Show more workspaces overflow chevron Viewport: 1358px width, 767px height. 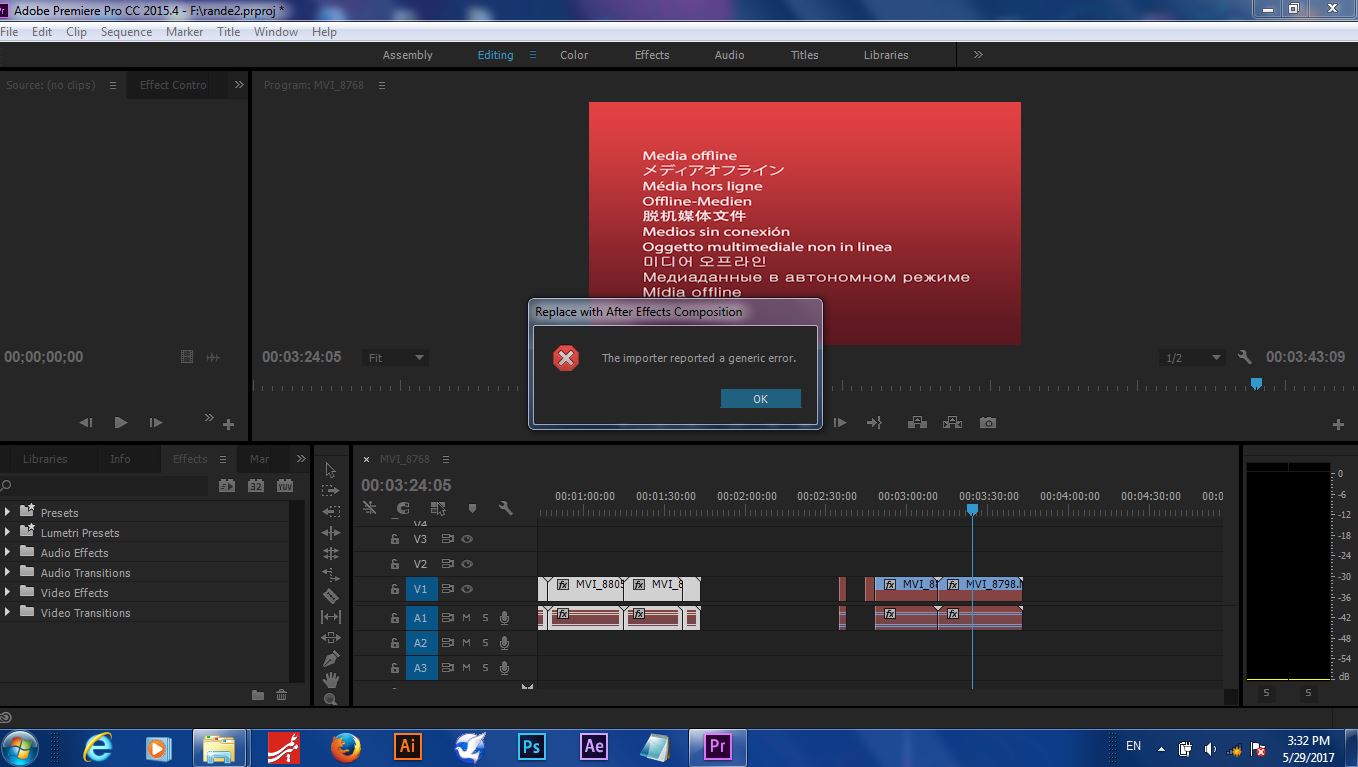(978, 55)
